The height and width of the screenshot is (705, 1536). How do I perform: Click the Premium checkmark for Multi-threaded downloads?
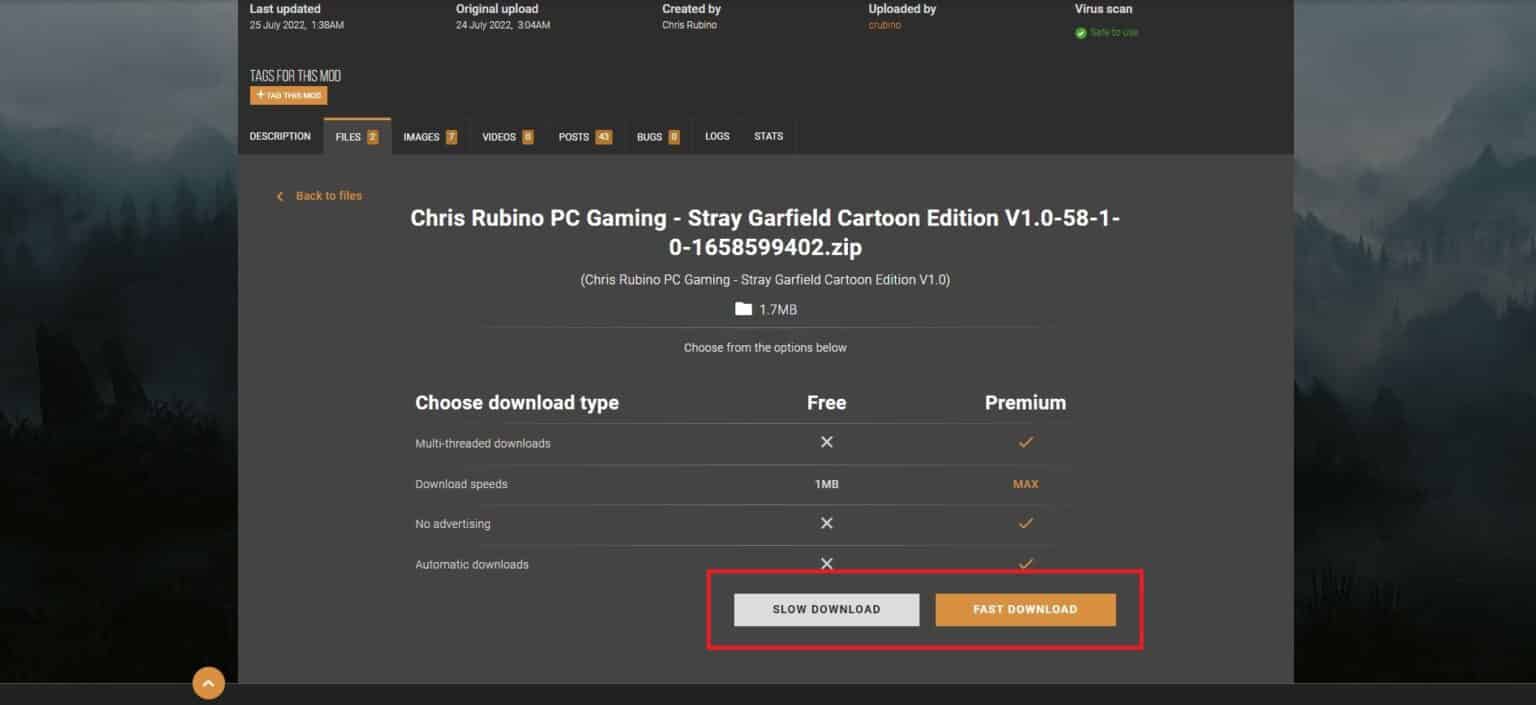pos(1025,442)
